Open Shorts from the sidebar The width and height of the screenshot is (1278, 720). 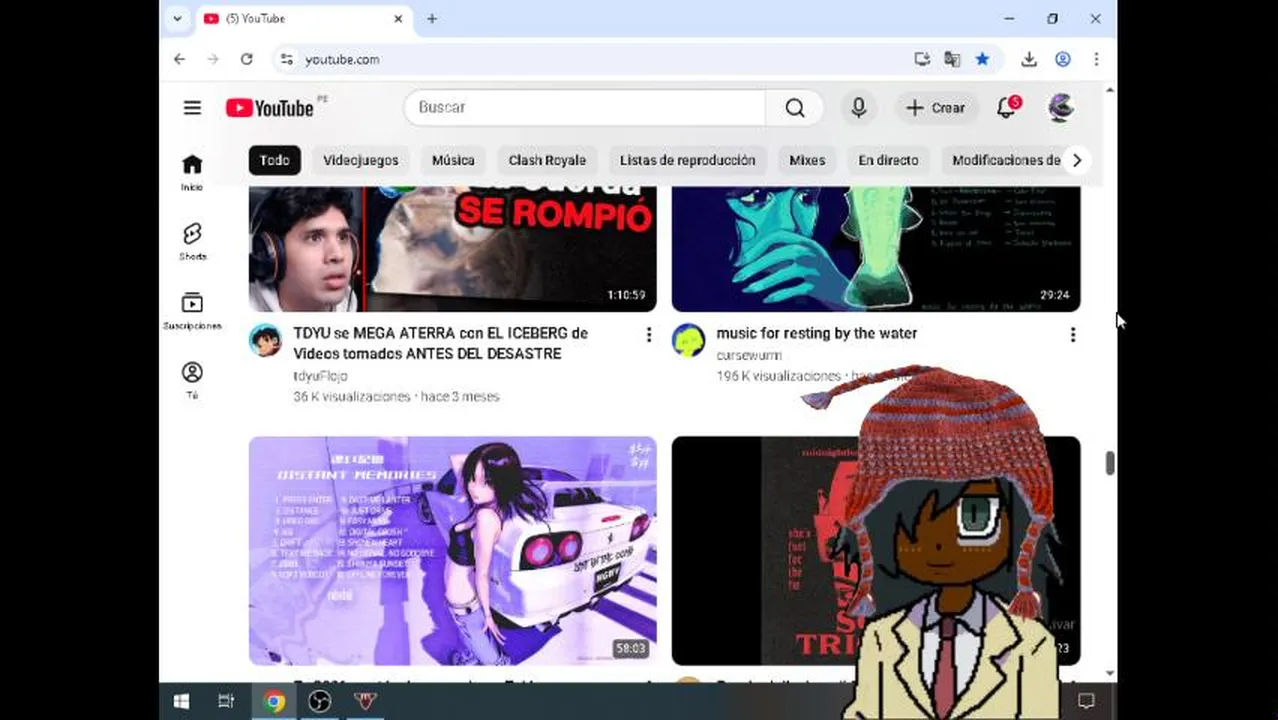[x=192, y=241]
